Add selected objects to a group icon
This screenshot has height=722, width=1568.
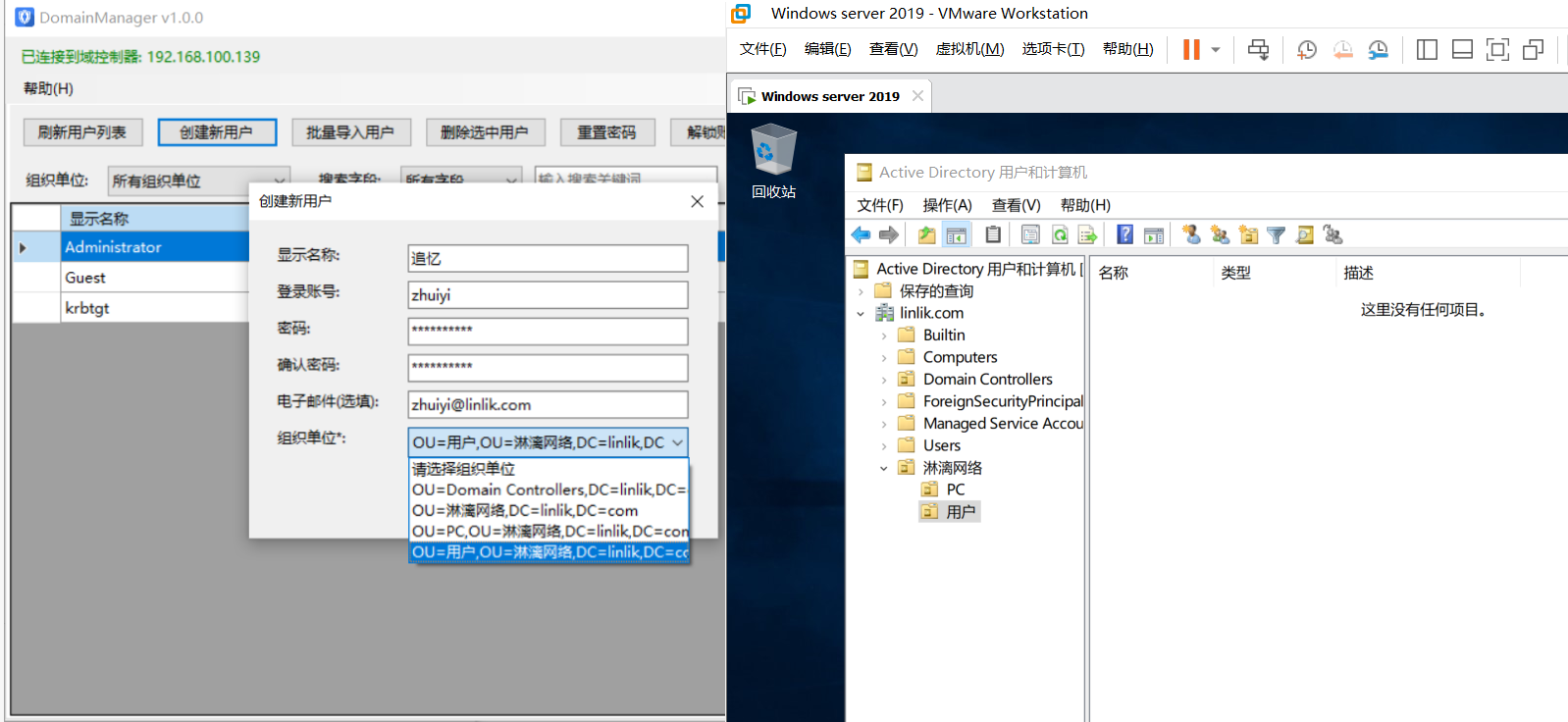tap(1333, 234)
